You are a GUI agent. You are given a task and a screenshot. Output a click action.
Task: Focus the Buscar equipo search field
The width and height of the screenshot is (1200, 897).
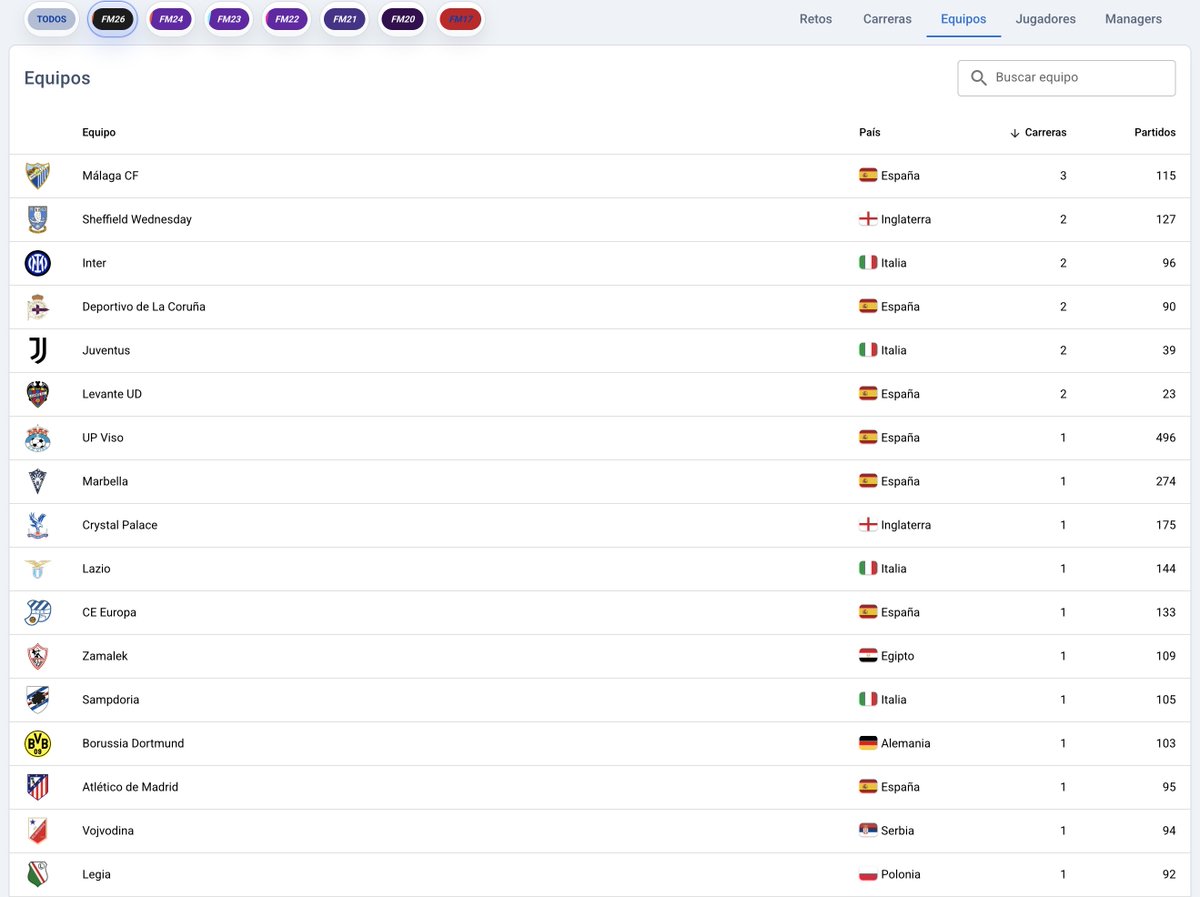(1067, 78)
